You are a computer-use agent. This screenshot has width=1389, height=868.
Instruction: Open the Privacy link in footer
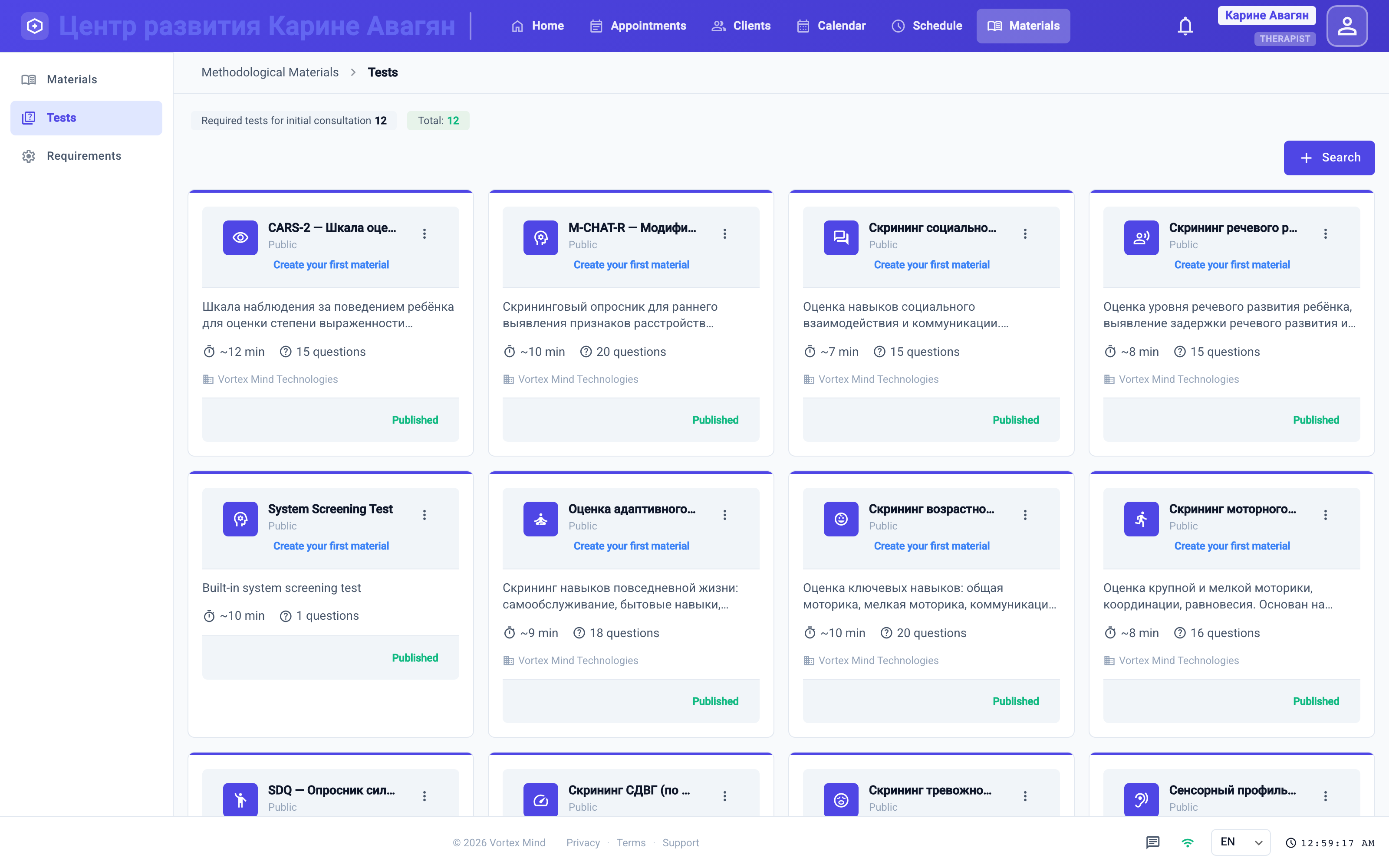583,843
